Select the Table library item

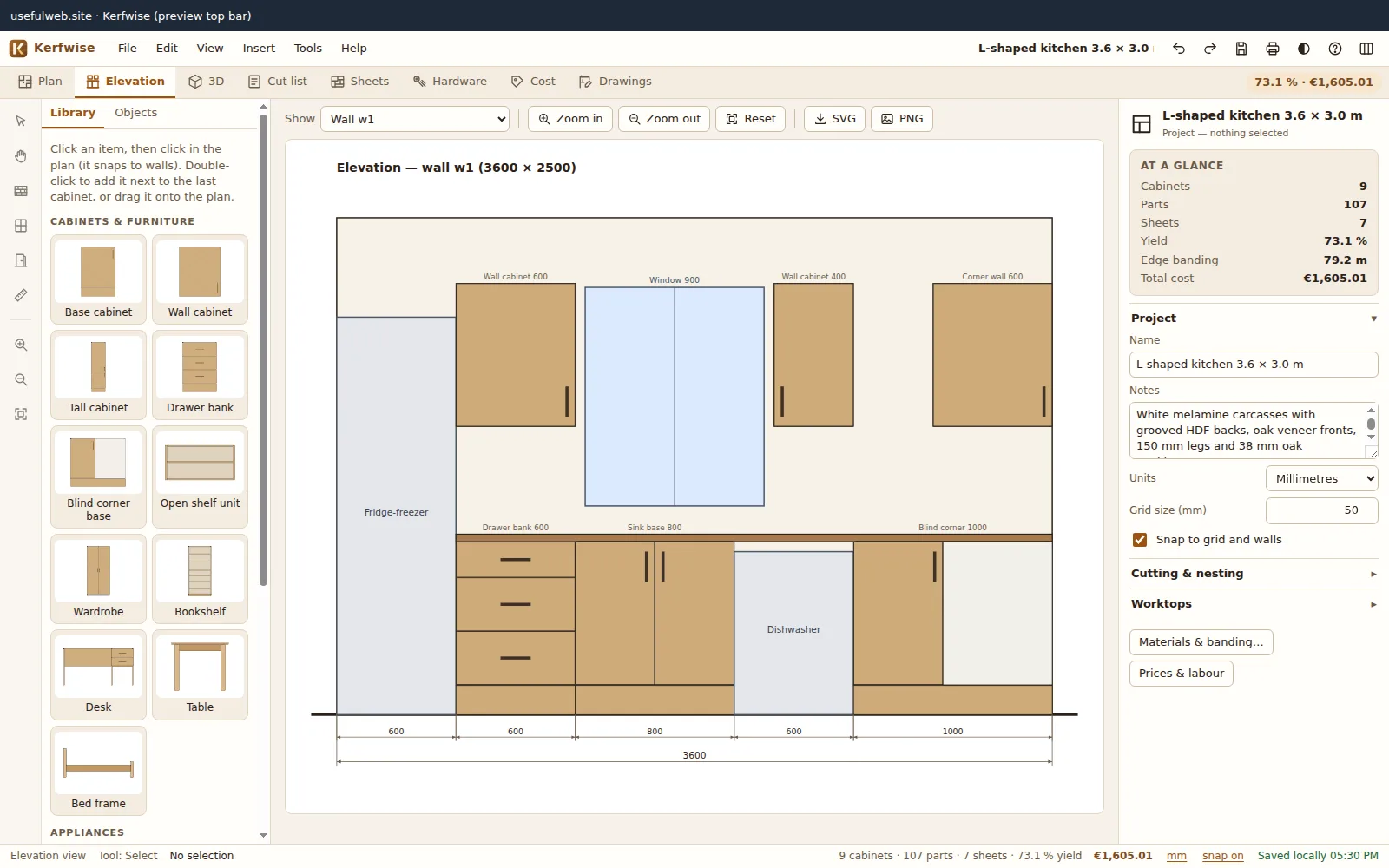pos(200,674)
